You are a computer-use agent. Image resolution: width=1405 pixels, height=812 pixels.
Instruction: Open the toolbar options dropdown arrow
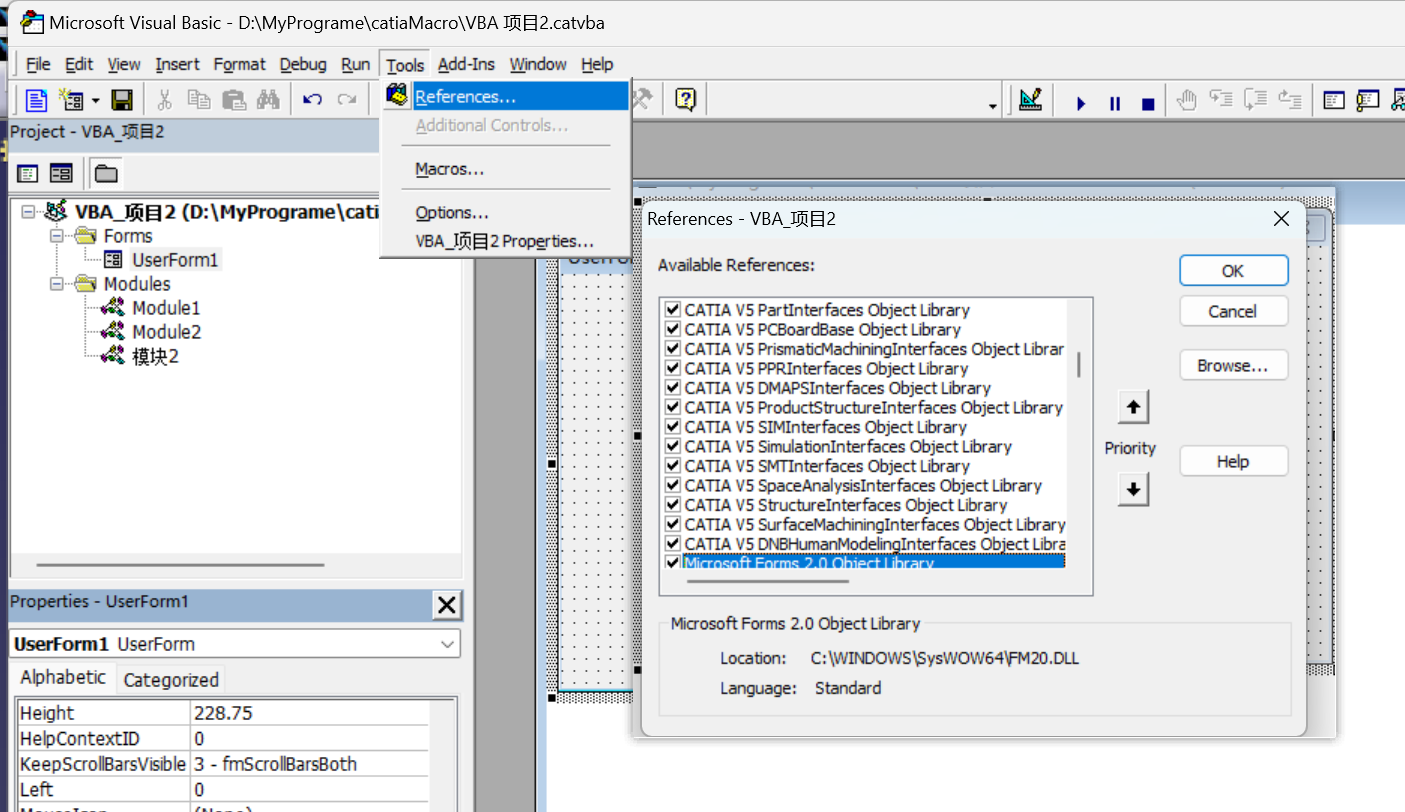pyautogui.click(x=992, y=106)
